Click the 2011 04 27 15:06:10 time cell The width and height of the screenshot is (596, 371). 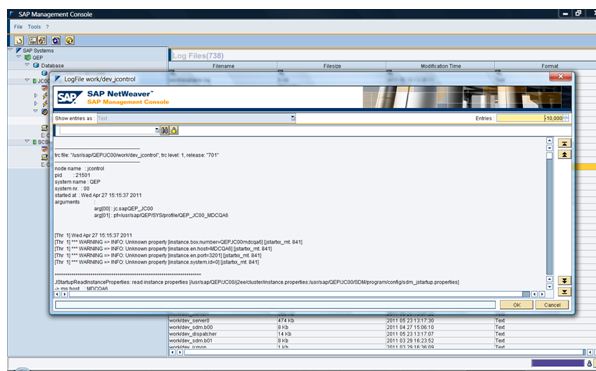[410, 327]
